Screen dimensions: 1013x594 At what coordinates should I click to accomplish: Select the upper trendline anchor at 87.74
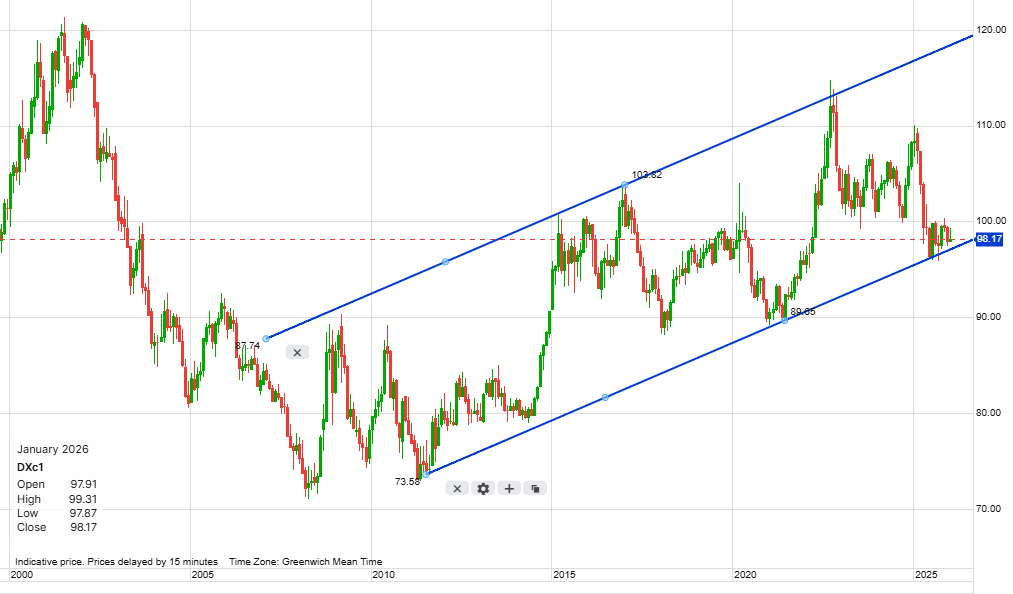[266, 338]
